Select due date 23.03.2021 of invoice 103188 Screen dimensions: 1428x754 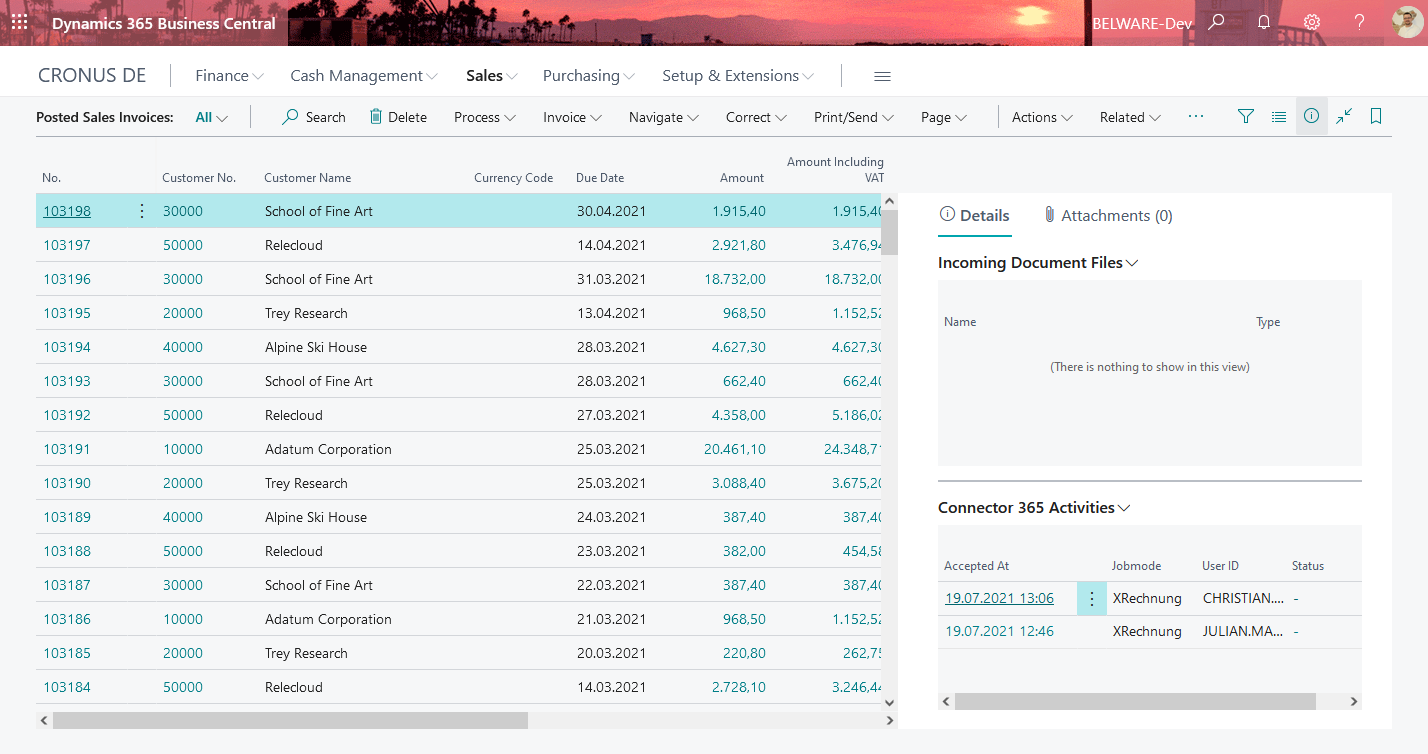click(611, 551)
